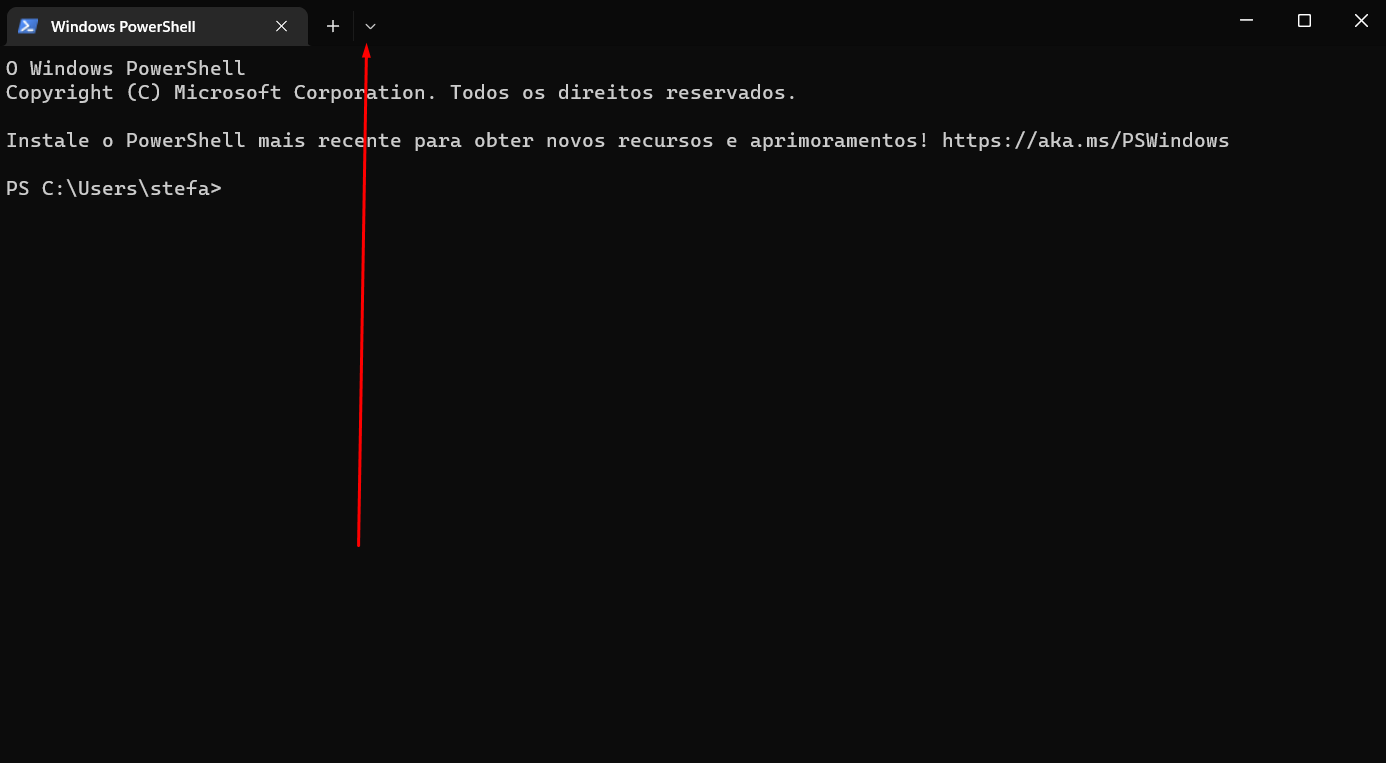Click the "Copyright (C)" text at line start
The height and width of the screenshot is (763, 1386).
click(84, 92)
